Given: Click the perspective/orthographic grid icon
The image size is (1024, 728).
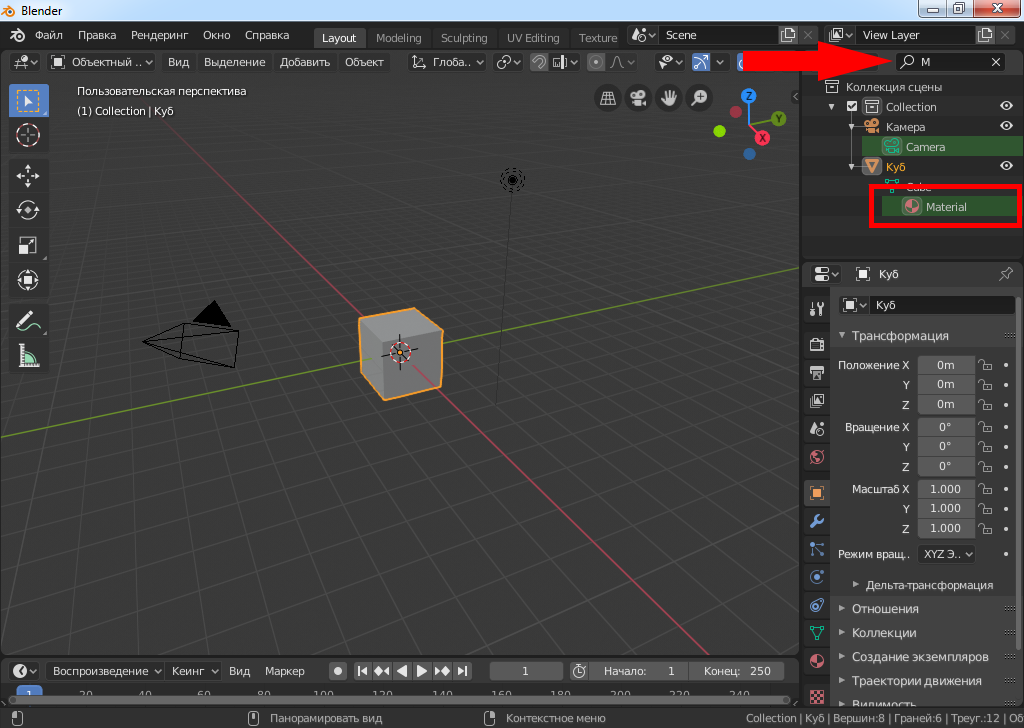Looking at the screenshot, I should [x=607, y=98].
